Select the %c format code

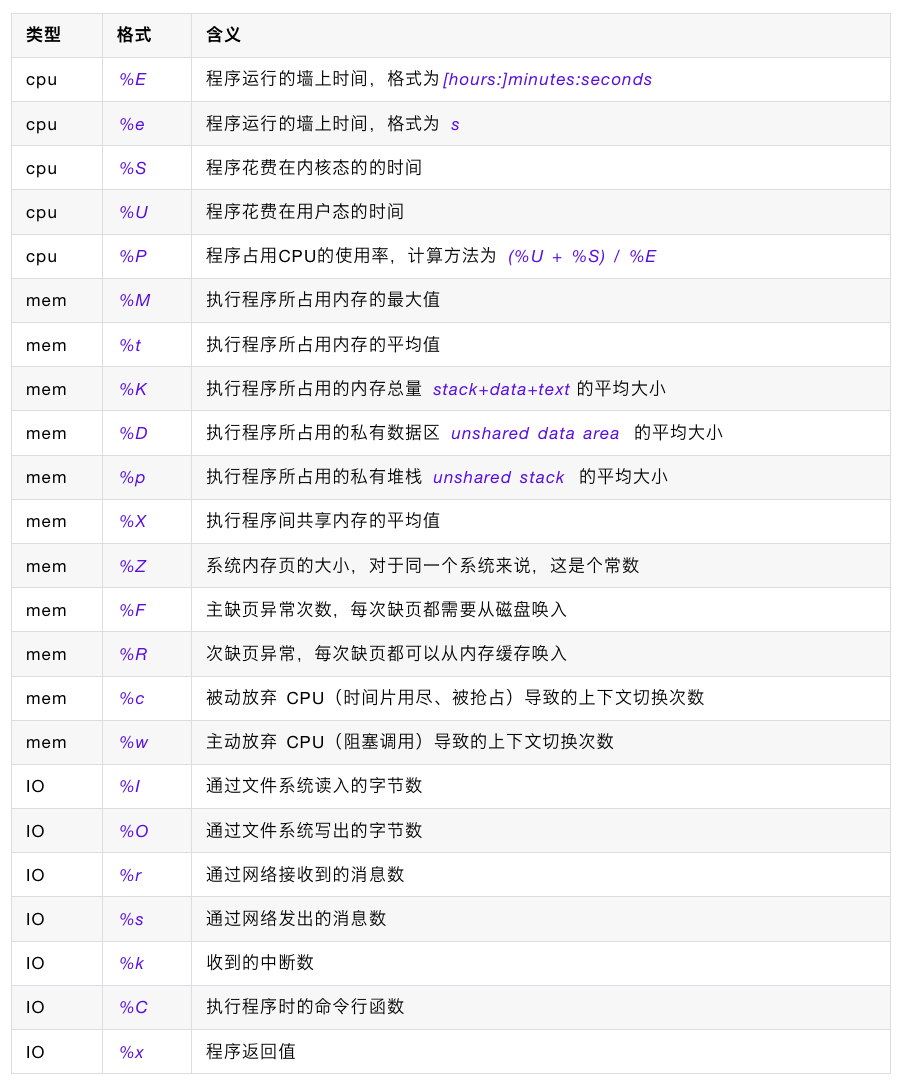pyautogui.click(x=132, y=698)
